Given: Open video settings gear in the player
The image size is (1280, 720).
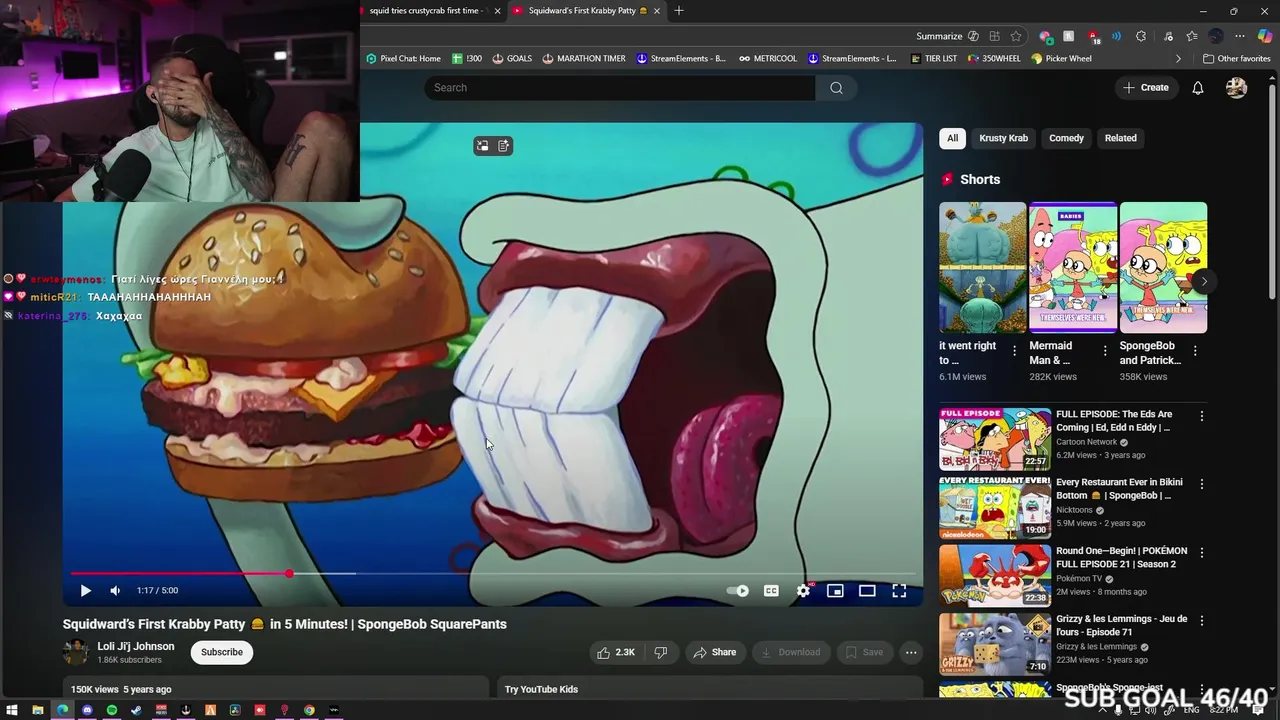Looking at the screenshot, I should [803, 591].
